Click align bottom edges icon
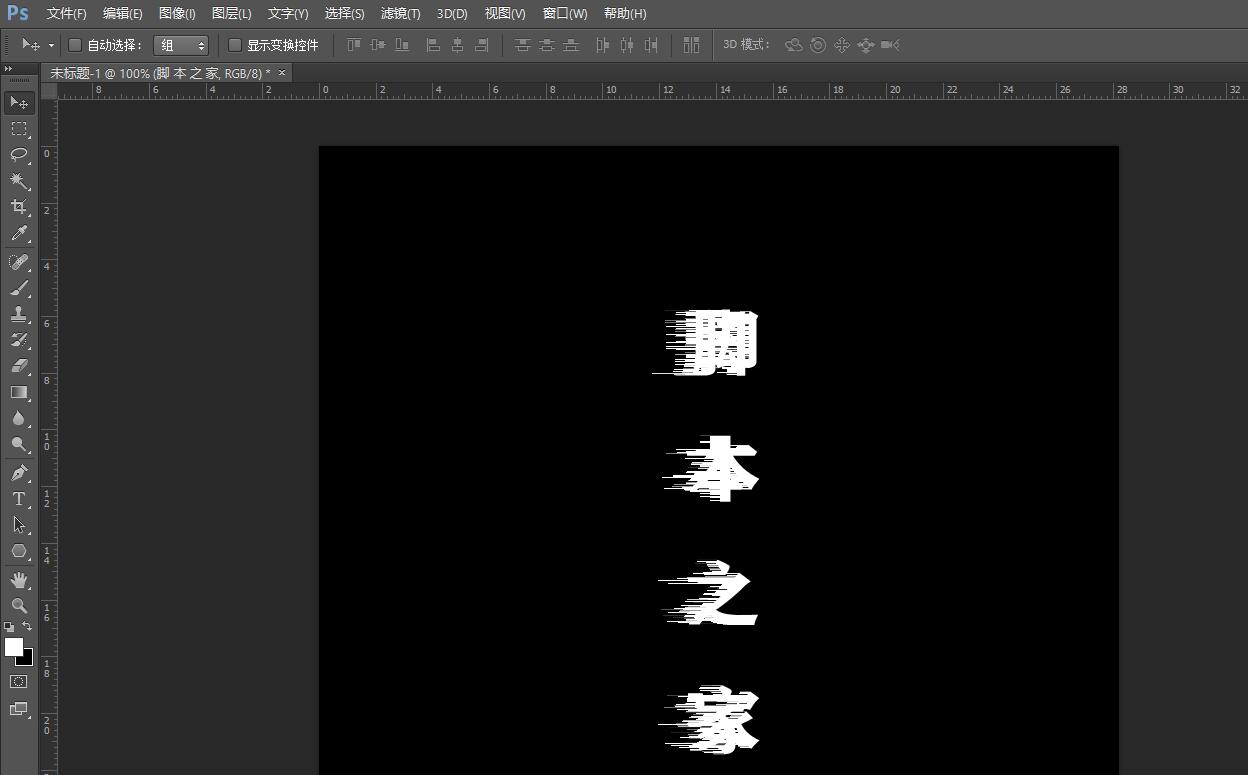 coord(402,45)
